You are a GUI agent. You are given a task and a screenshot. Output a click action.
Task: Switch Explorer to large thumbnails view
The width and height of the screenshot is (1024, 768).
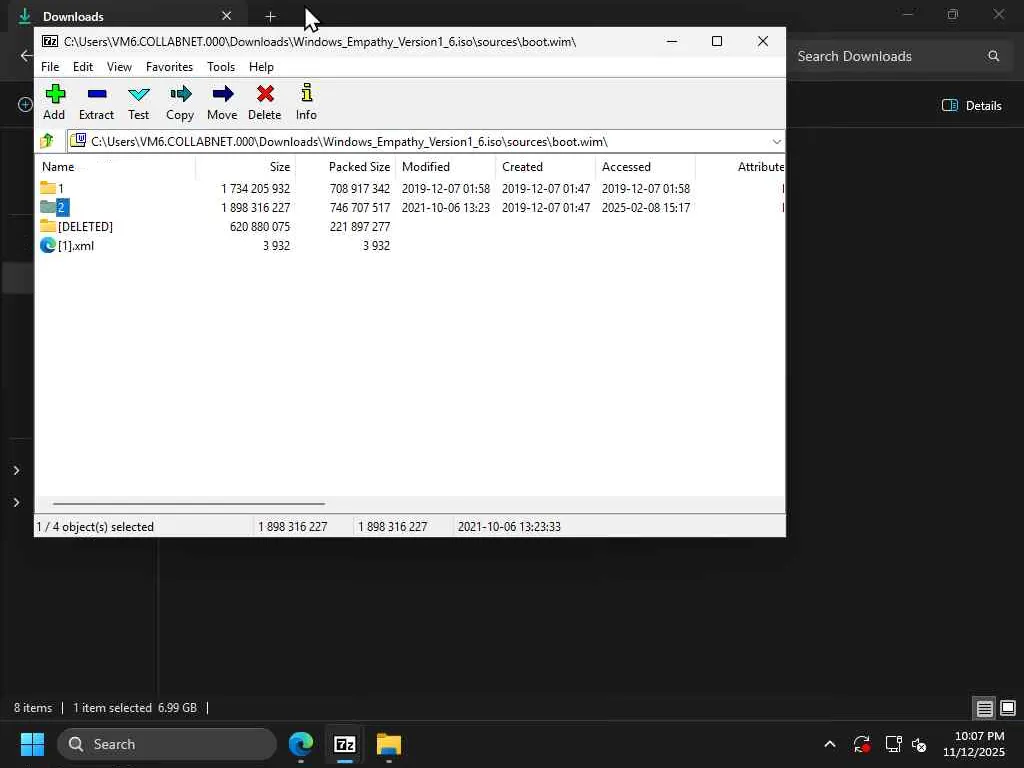[x=1008, y=708]
